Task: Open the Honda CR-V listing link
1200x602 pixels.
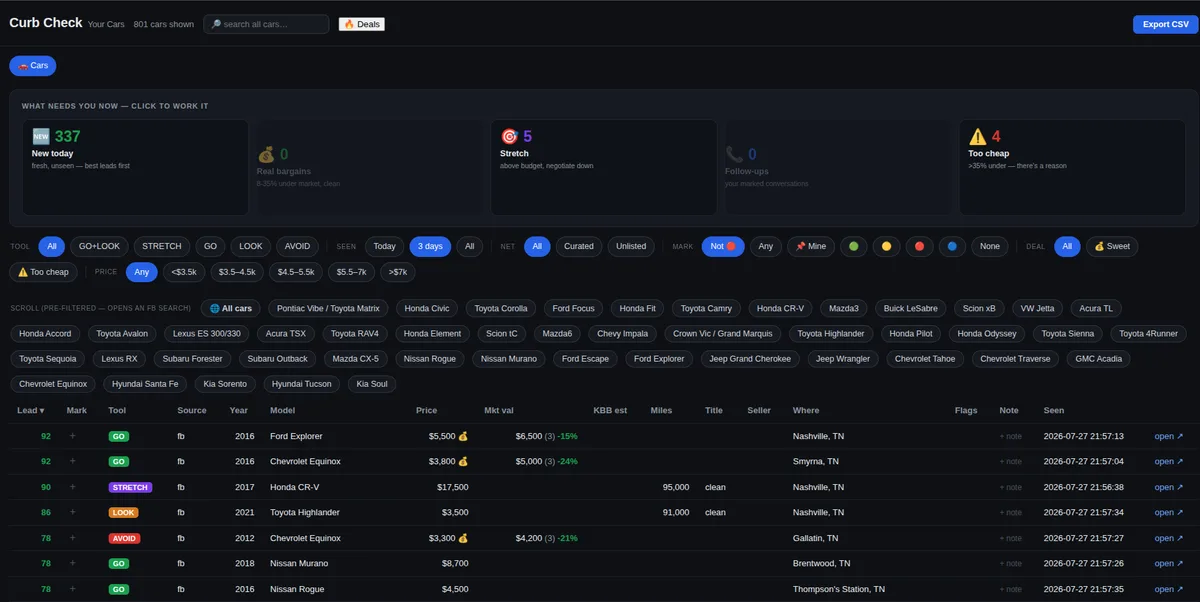Action: [x=1169, y=487]
